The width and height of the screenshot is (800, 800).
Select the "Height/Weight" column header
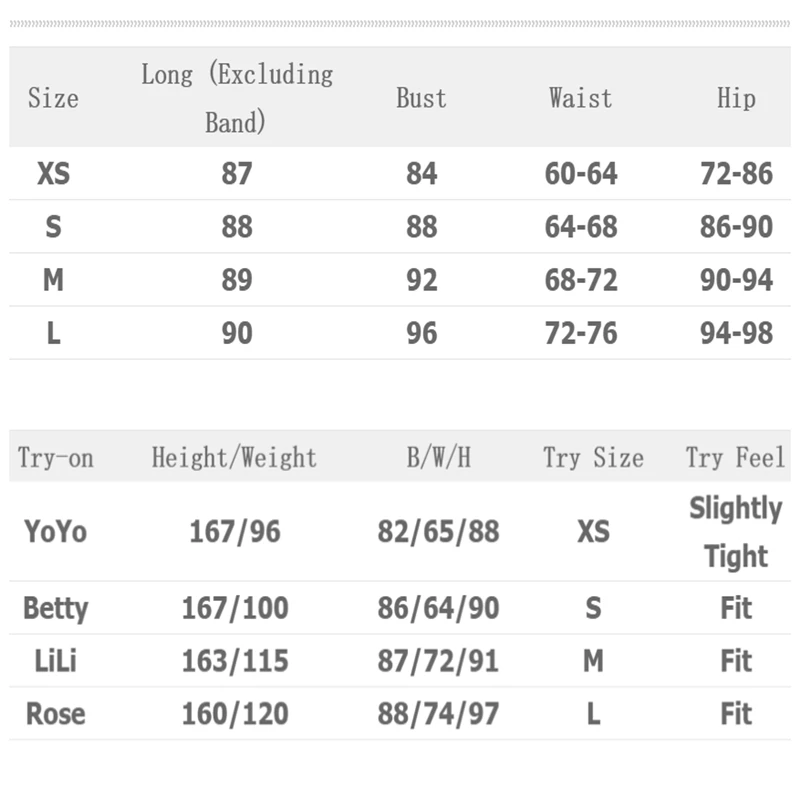click(234, 458)
